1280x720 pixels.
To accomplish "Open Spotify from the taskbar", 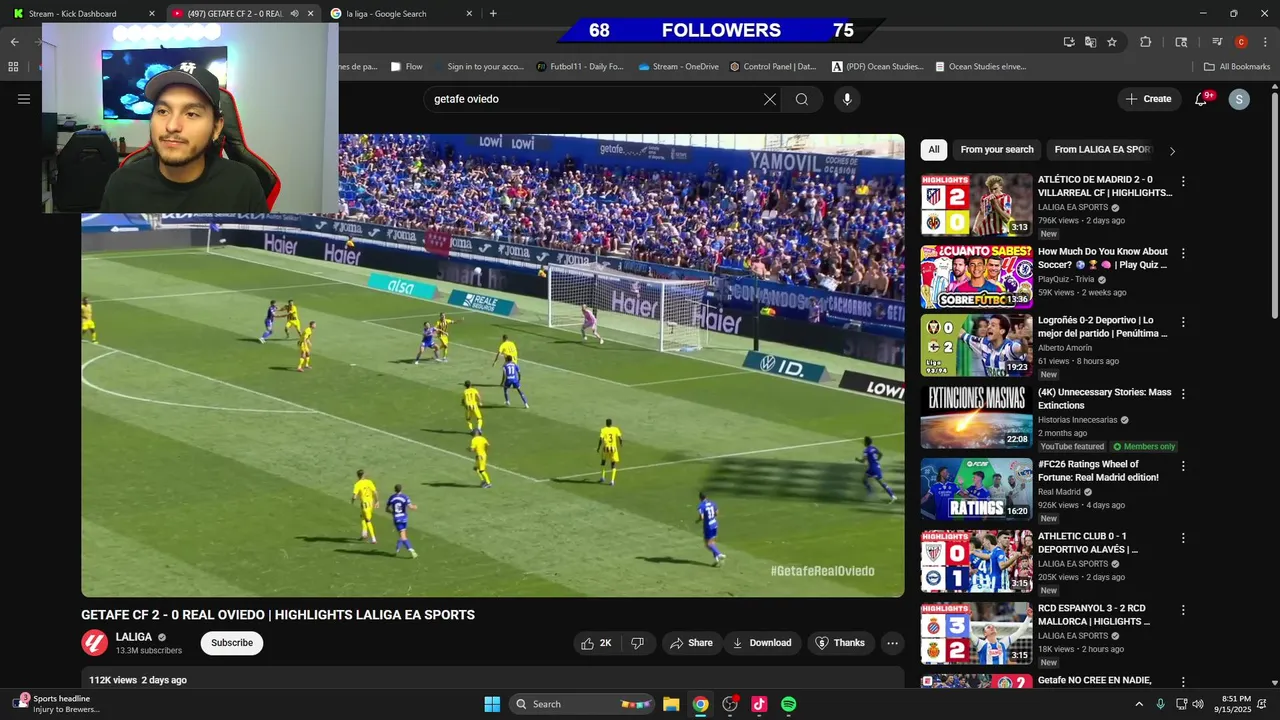I will point(788,704).
